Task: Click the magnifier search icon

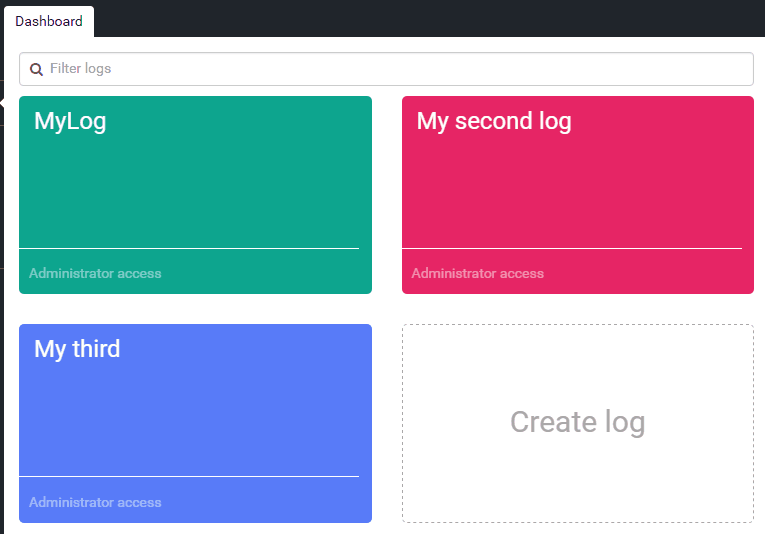Action: tap(36, 69)
